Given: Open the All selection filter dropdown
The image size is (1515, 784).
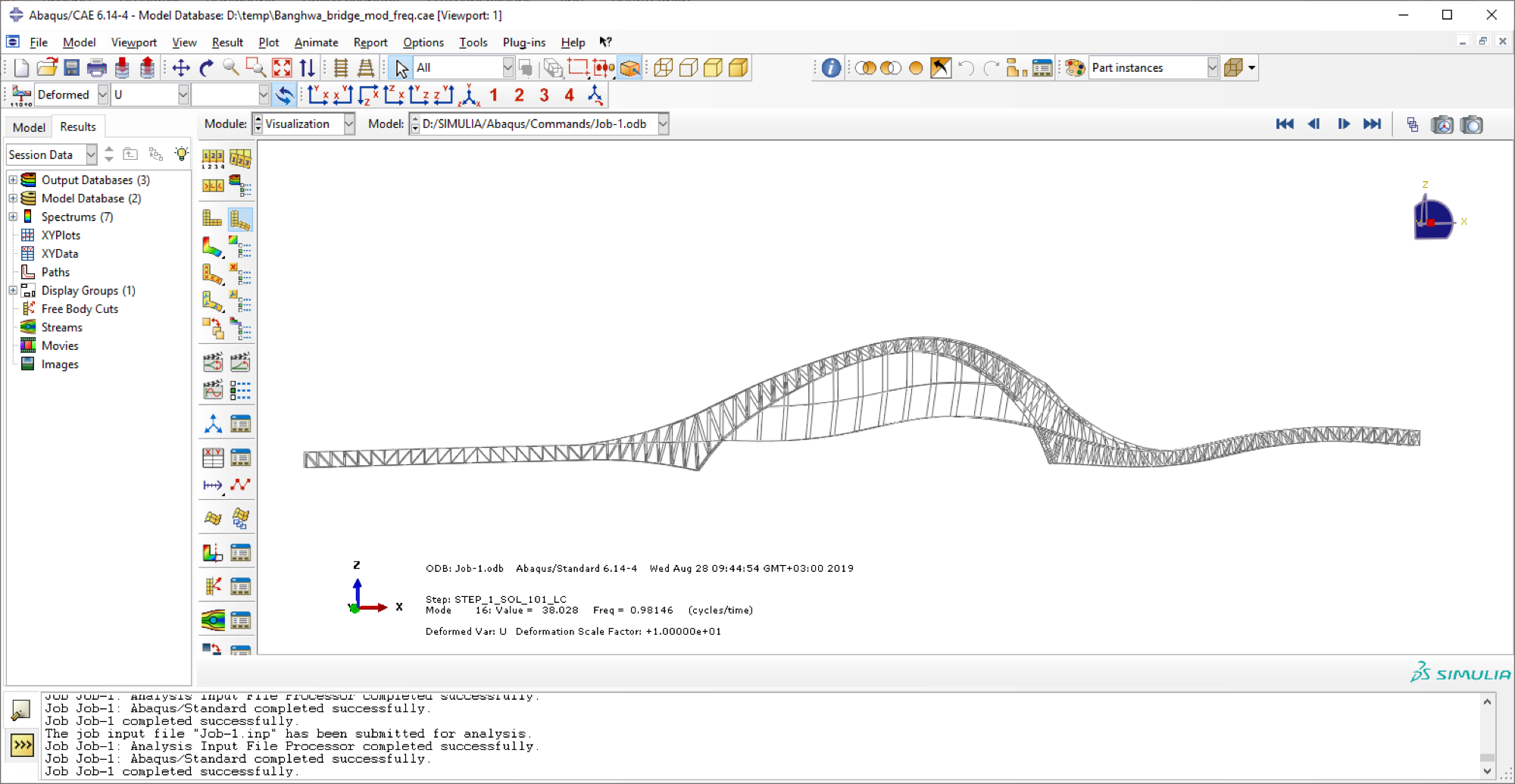Looking at the screenshot, I should click(464, 68).
